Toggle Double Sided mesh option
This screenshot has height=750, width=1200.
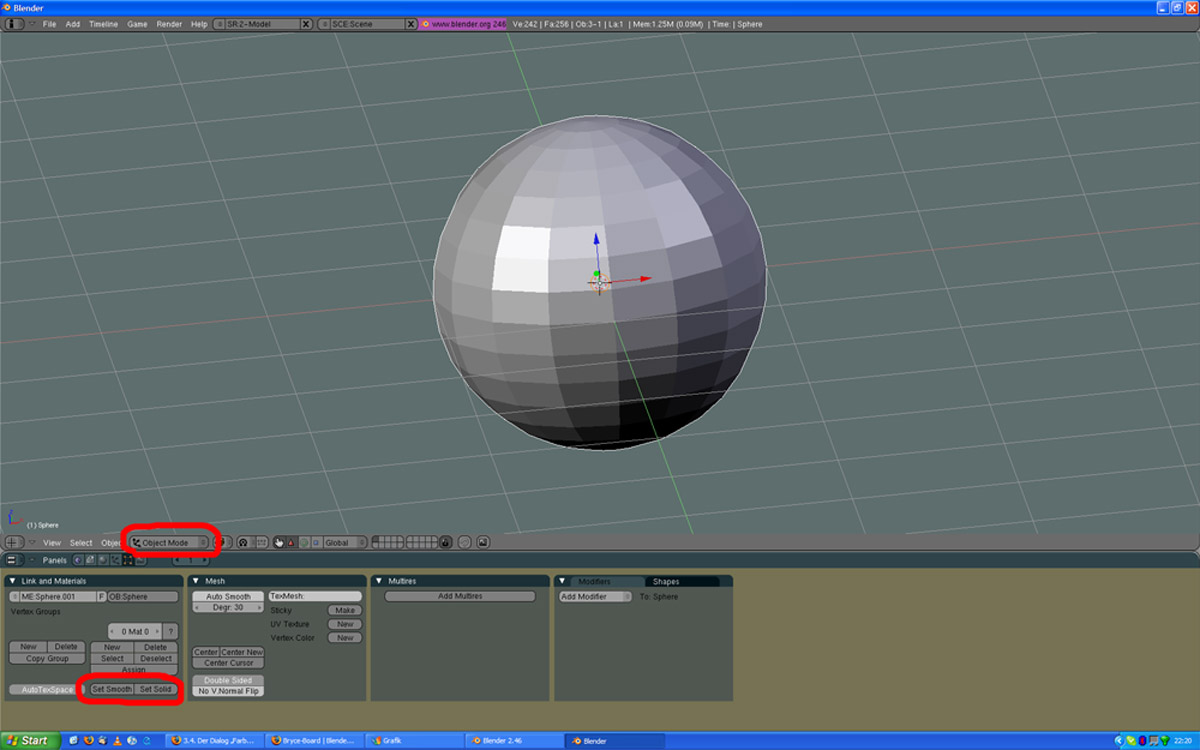point(228,680)
